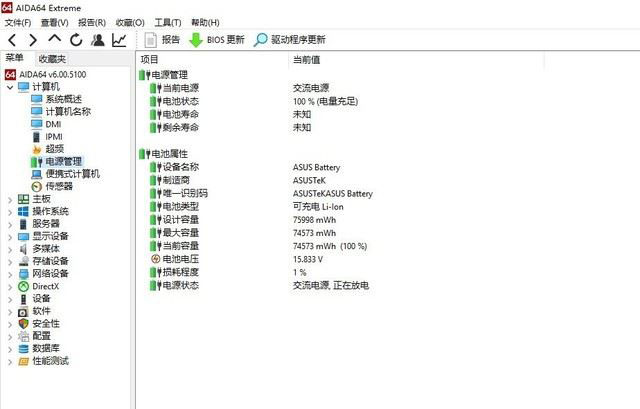640x409 pixels.
Task: Click the 当前值 column header
Action: pos(306,60)
